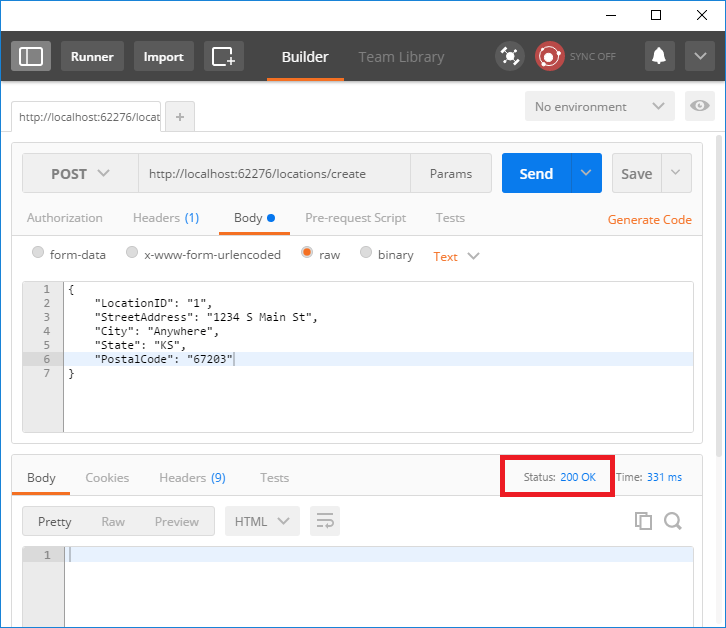Click the request URL input field
Screen dimensions: 726x628
click(274, 173)
